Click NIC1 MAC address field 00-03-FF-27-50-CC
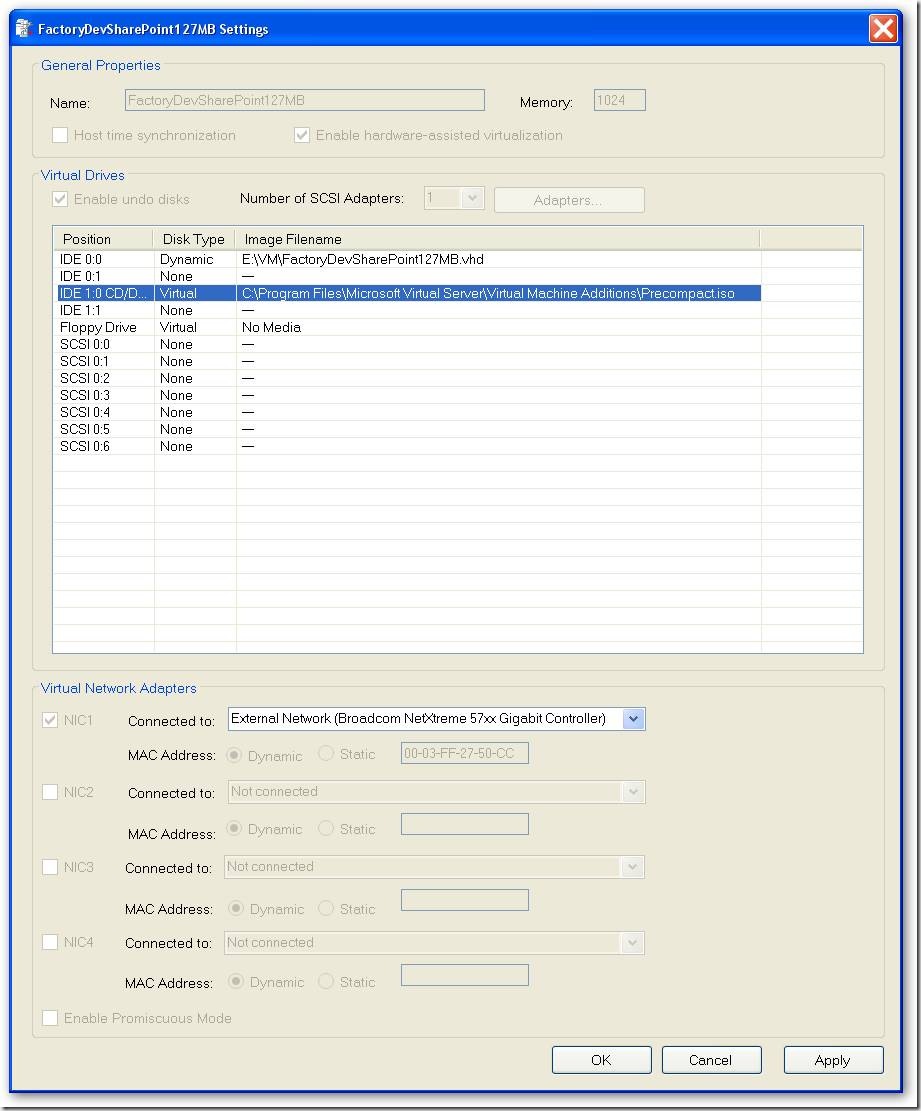921x1111 pixels. click(465, 753)
